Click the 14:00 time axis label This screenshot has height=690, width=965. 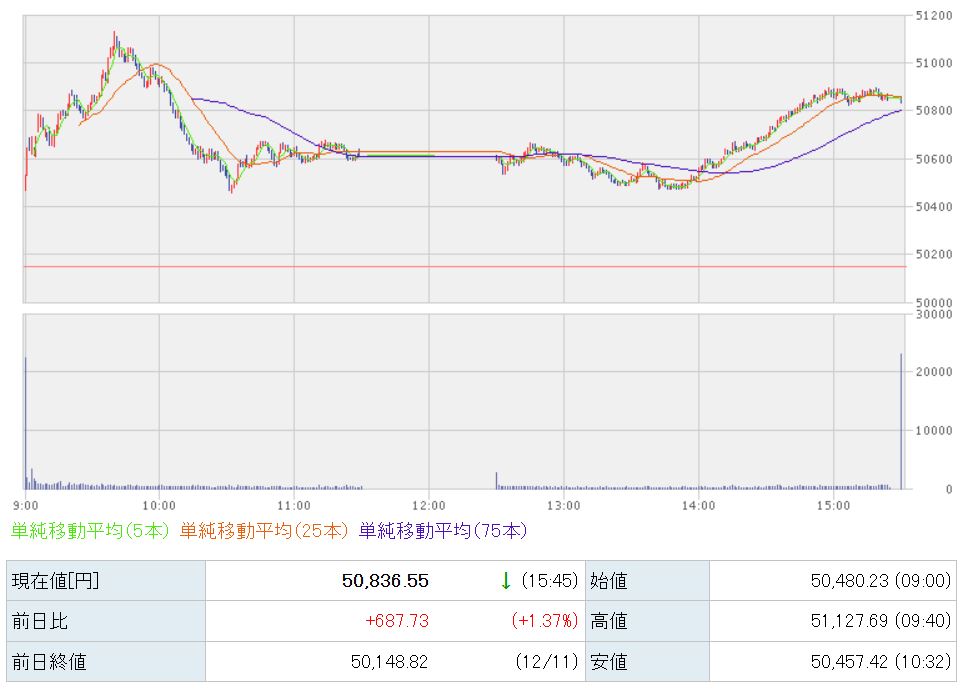(698, 504)
